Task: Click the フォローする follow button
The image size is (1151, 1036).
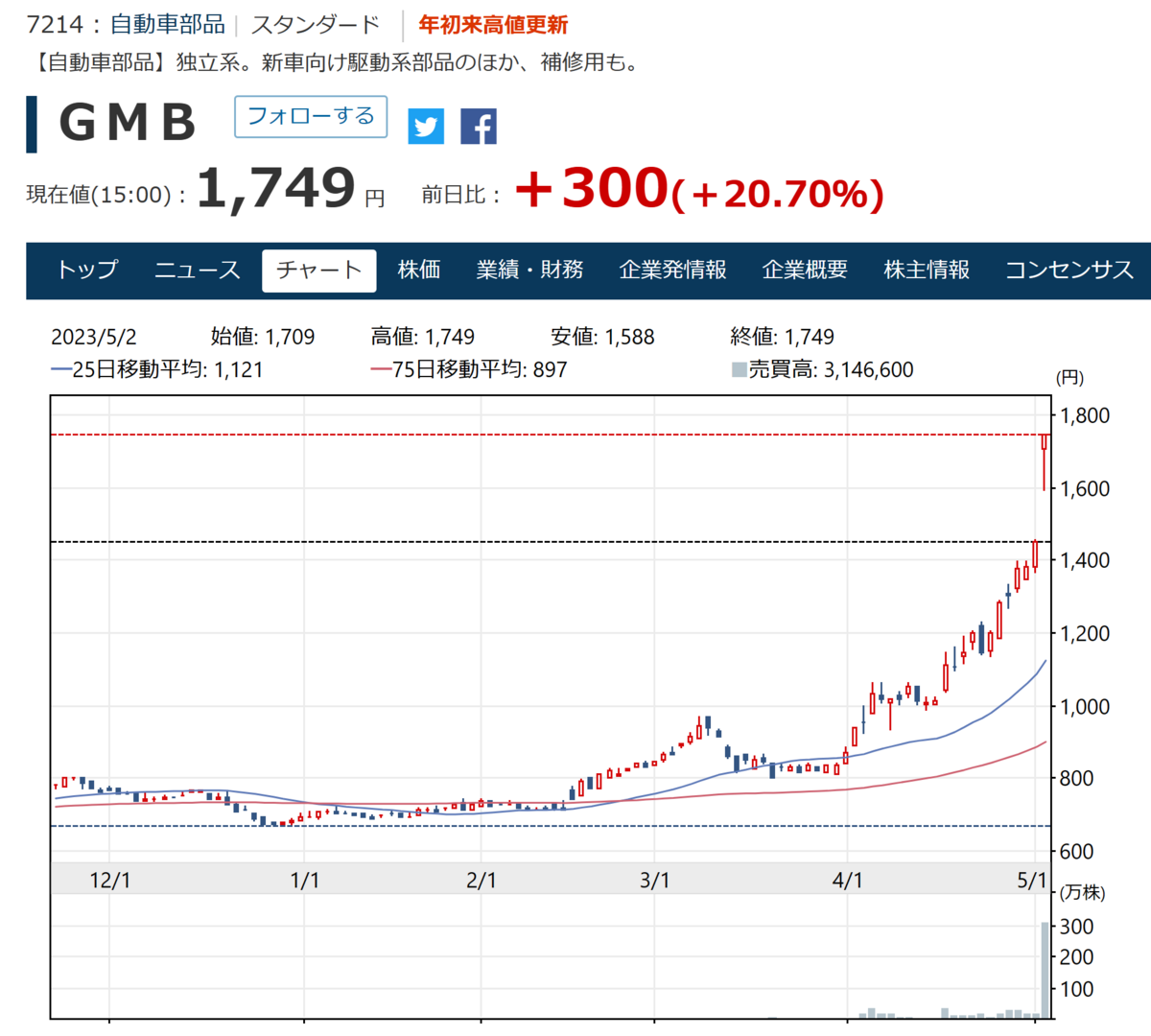Action: click(x=311, y=117)
